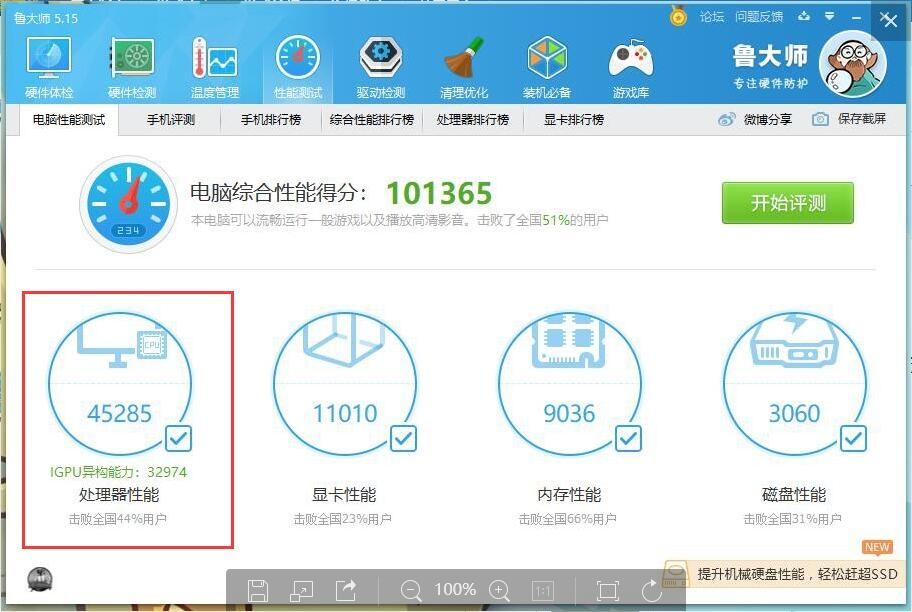912x612 pixels.
Task: Click the green 开始评测 button
Action: (788, 203)
